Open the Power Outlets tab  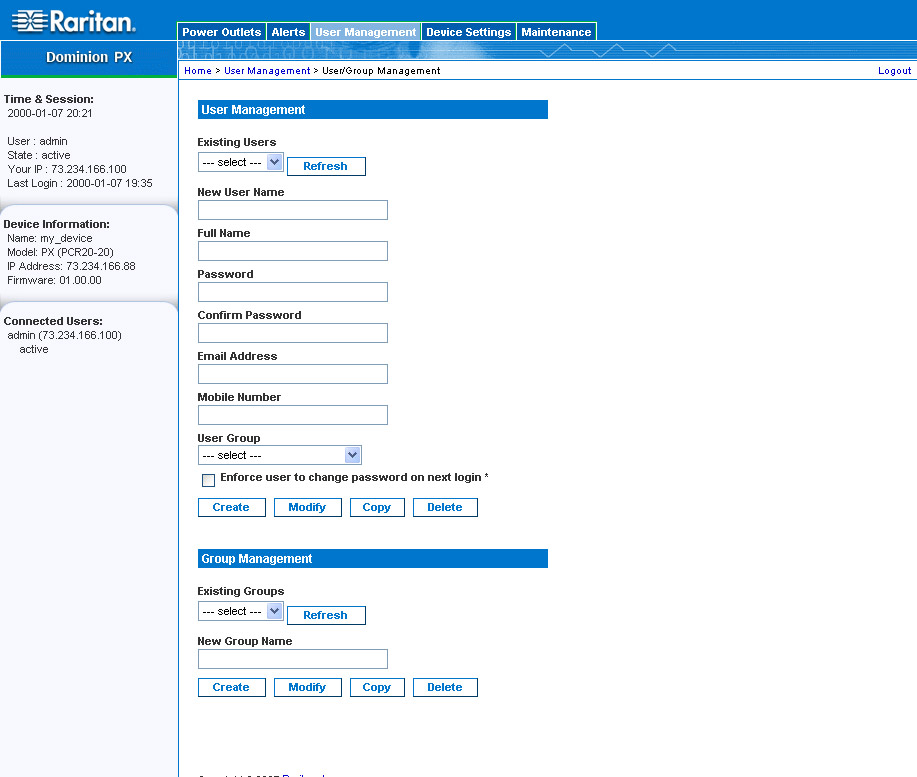[221, 32]
